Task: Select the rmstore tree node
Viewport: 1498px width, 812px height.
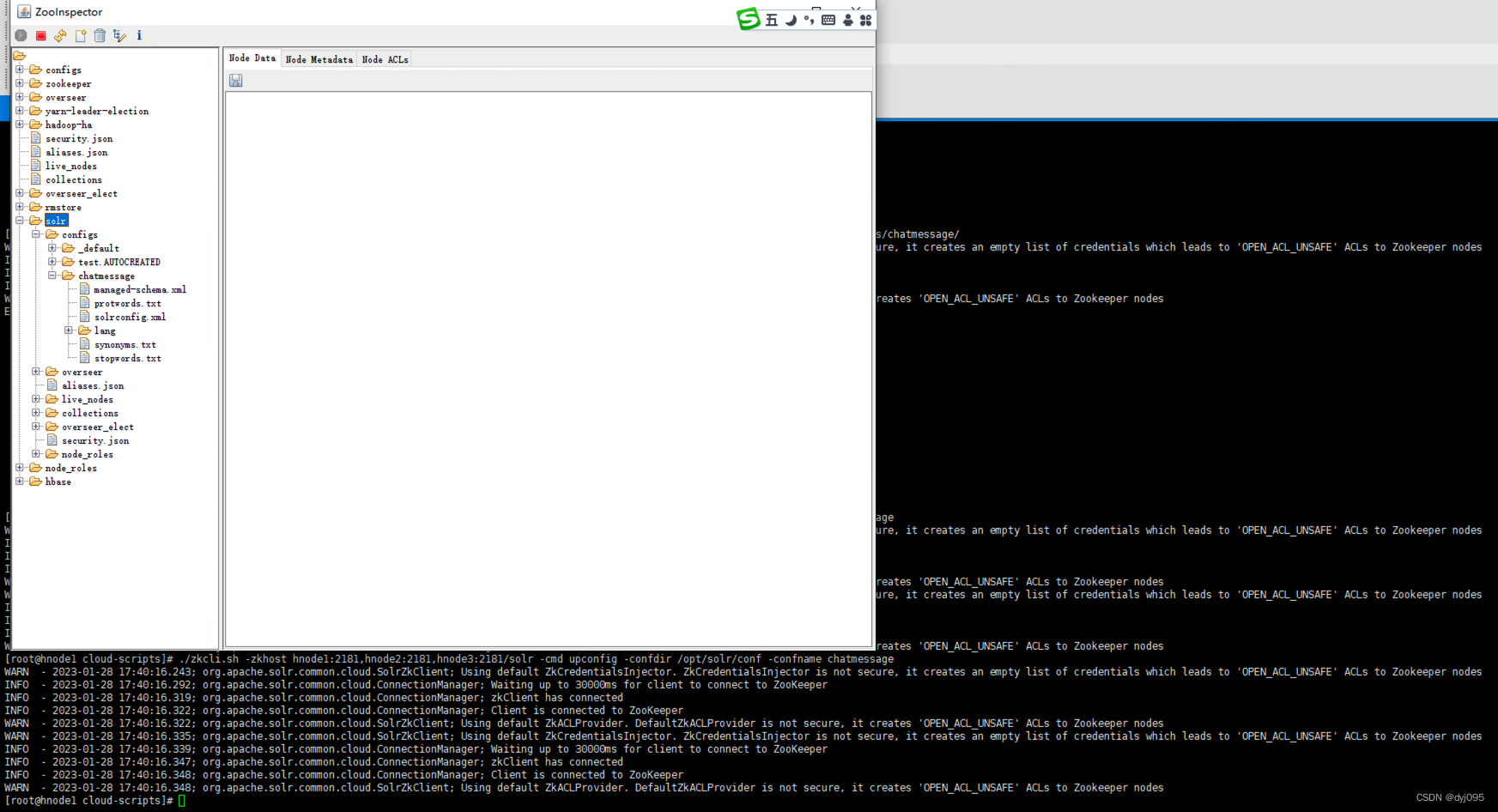Action: tap(64, 207)
